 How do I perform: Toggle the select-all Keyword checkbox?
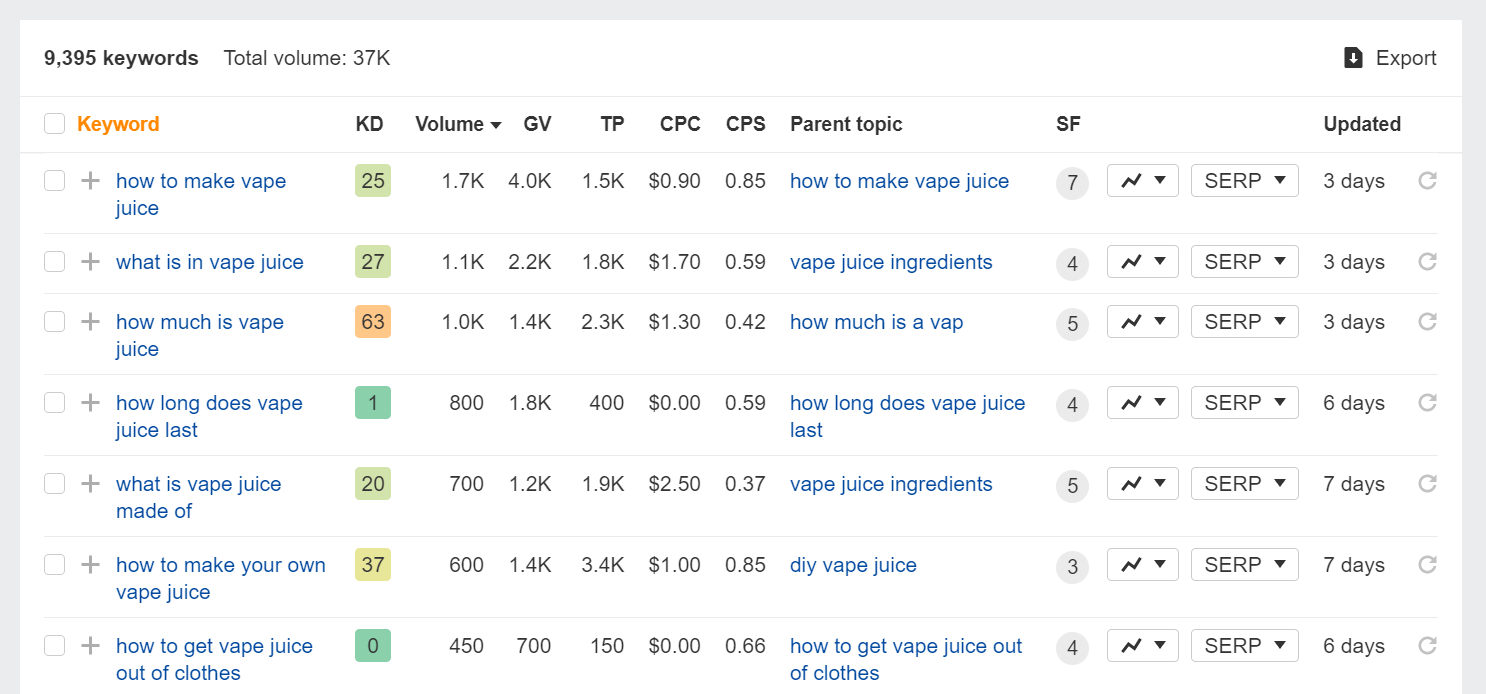[54, 124]
